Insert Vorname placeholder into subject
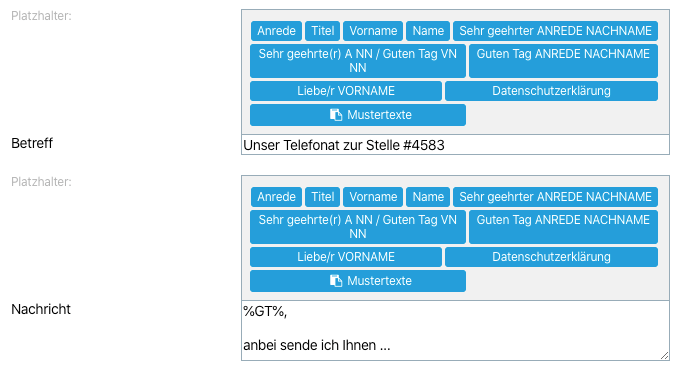 [373, 31]
